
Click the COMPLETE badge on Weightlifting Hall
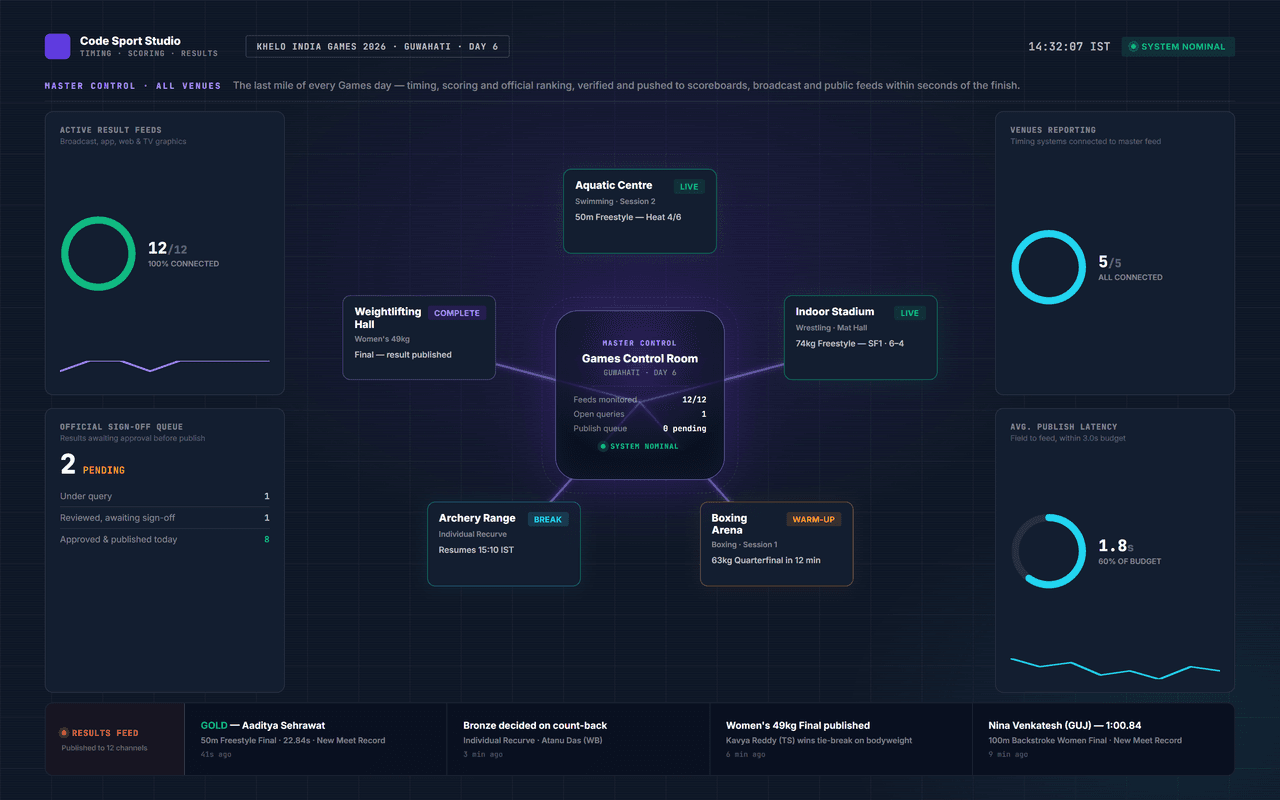[456, 313]
